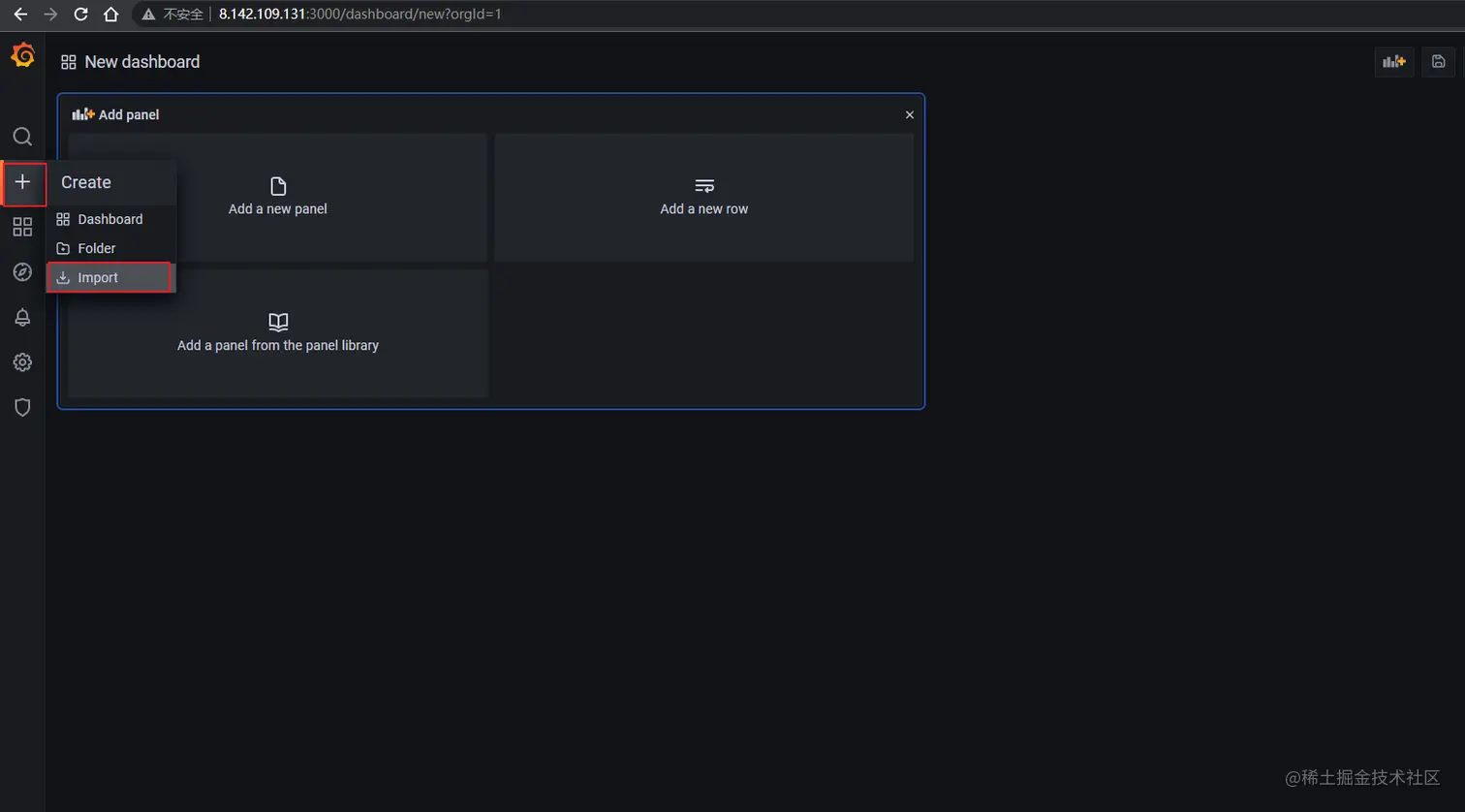Click the browser refresh button
This screenshot has height=812, width=1465.
click(x=80, y=14)
